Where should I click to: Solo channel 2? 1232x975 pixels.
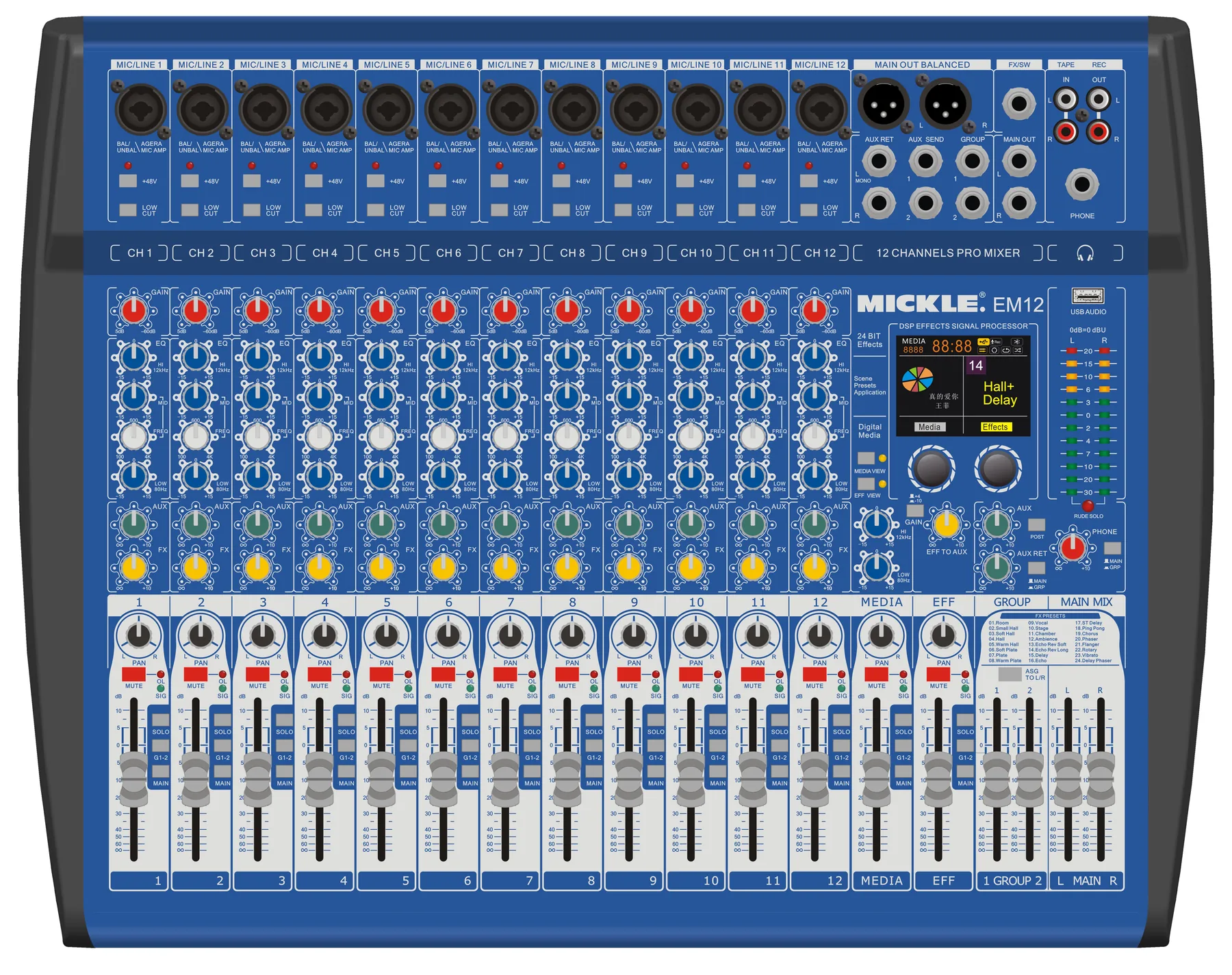222,720
